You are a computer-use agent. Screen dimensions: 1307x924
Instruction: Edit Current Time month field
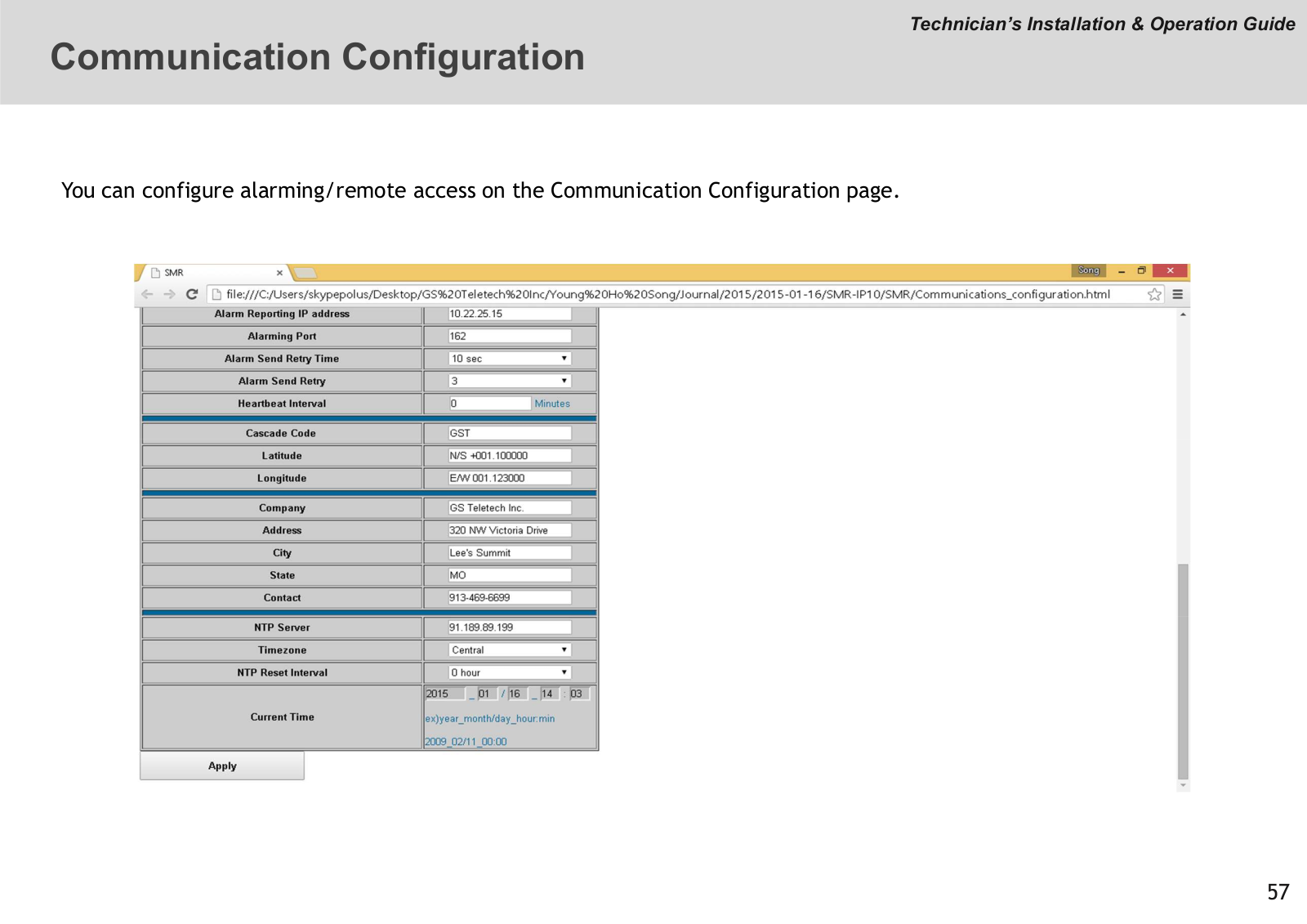[x=488, y=694]
